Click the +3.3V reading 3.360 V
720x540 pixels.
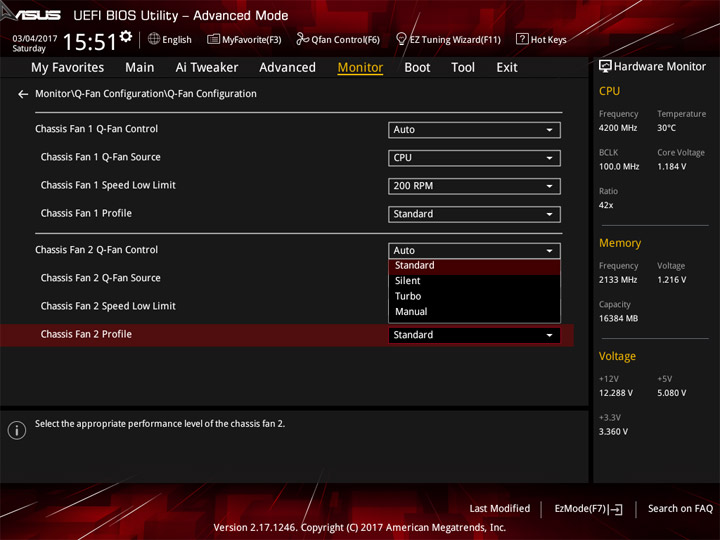(613, 432)
